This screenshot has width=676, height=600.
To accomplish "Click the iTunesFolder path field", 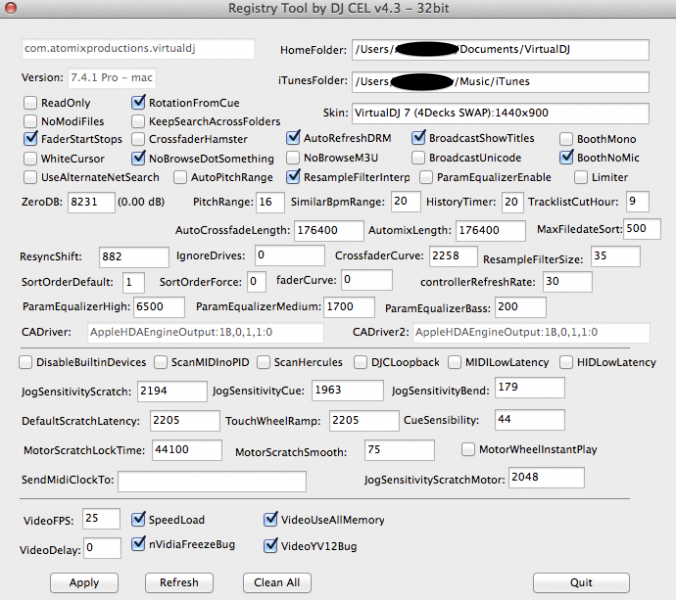I will click(x=501, y=81).
